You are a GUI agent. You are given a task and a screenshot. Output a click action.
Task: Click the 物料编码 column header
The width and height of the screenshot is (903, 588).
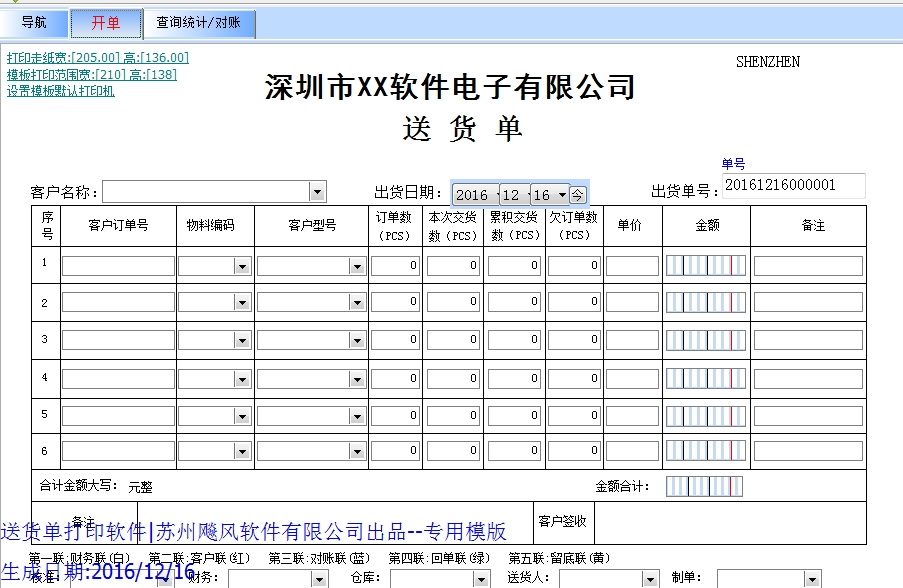click(x=210, y=225)
